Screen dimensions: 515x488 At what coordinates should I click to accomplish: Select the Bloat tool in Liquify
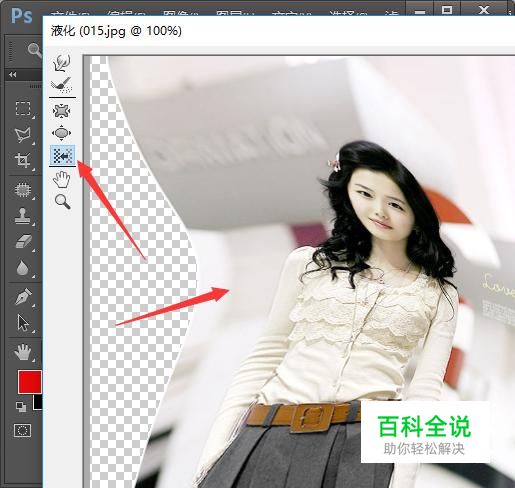[x=62, y=133]
